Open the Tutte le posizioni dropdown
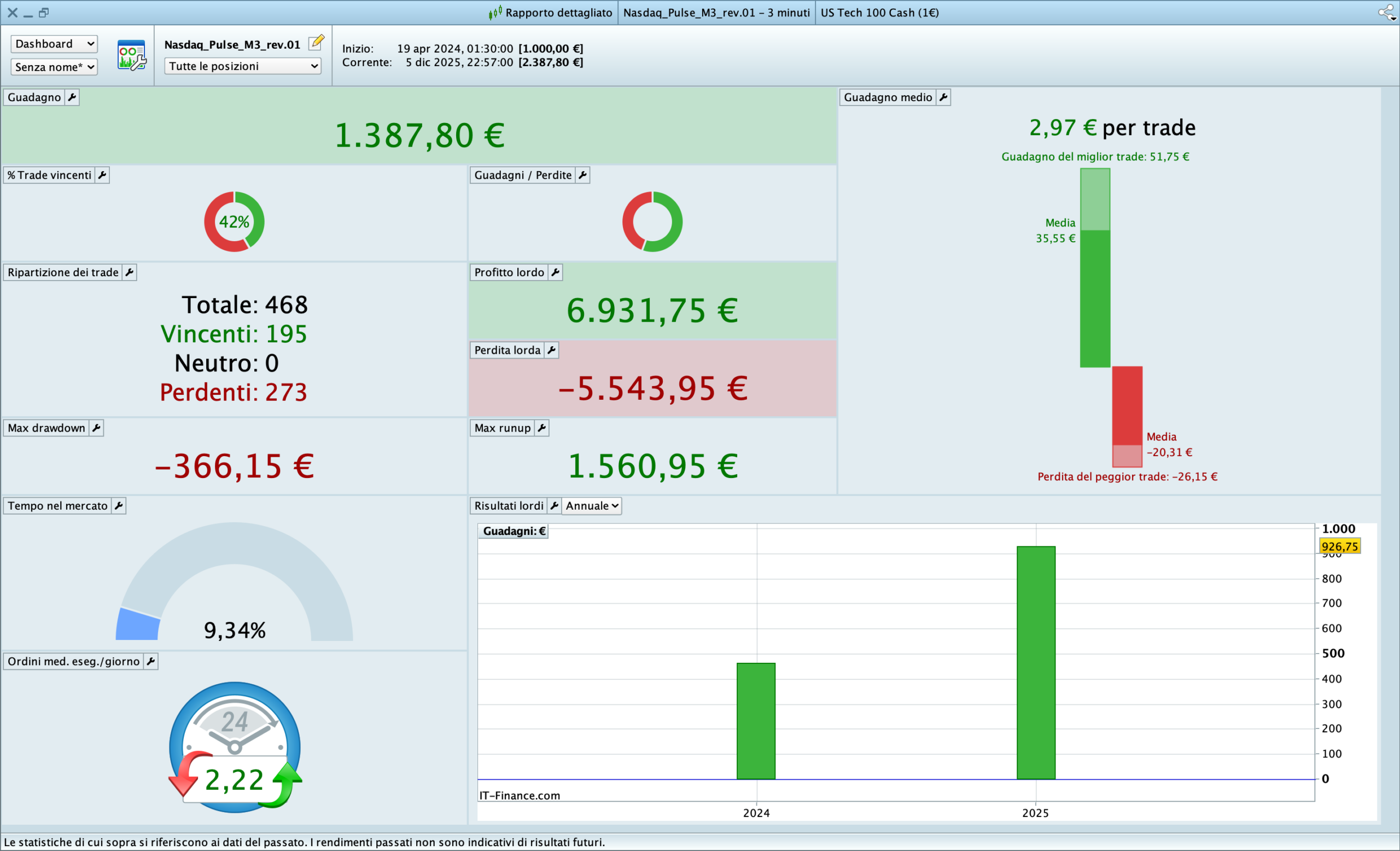 click(x=243, y=66)
